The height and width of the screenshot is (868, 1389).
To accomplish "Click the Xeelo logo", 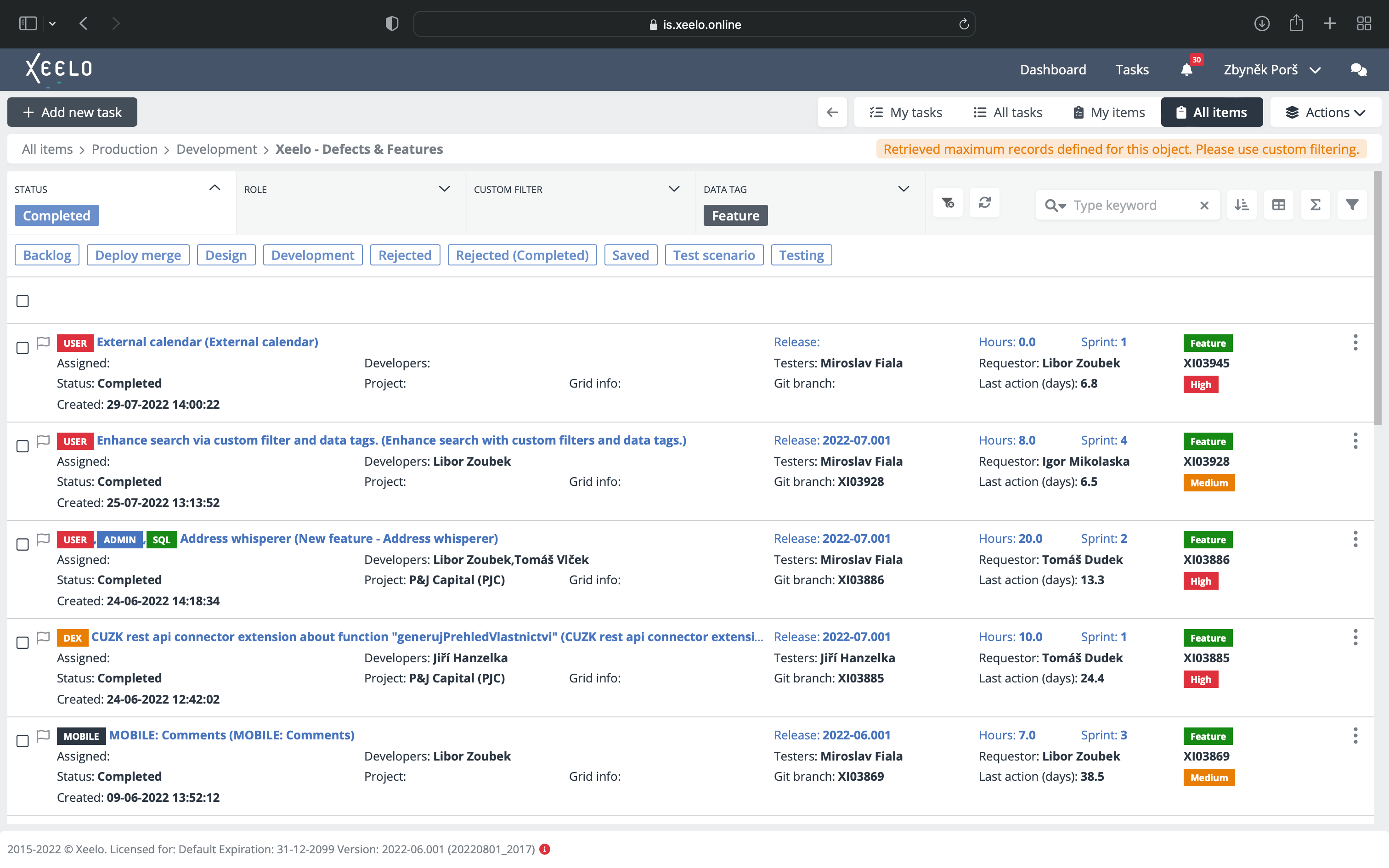I will click(58, 69).
